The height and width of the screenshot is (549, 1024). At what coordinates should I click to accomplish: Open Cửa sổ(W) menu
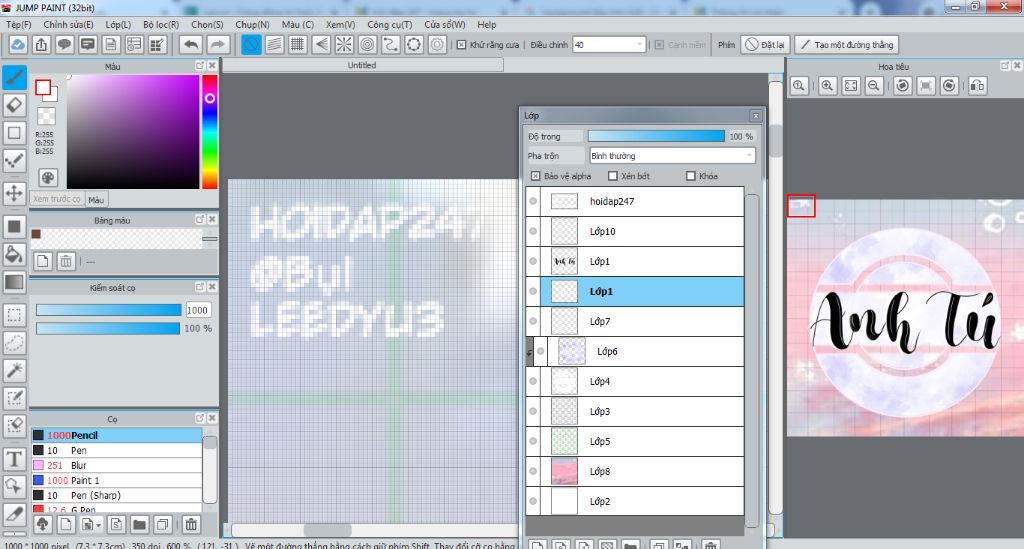(445, 24)
